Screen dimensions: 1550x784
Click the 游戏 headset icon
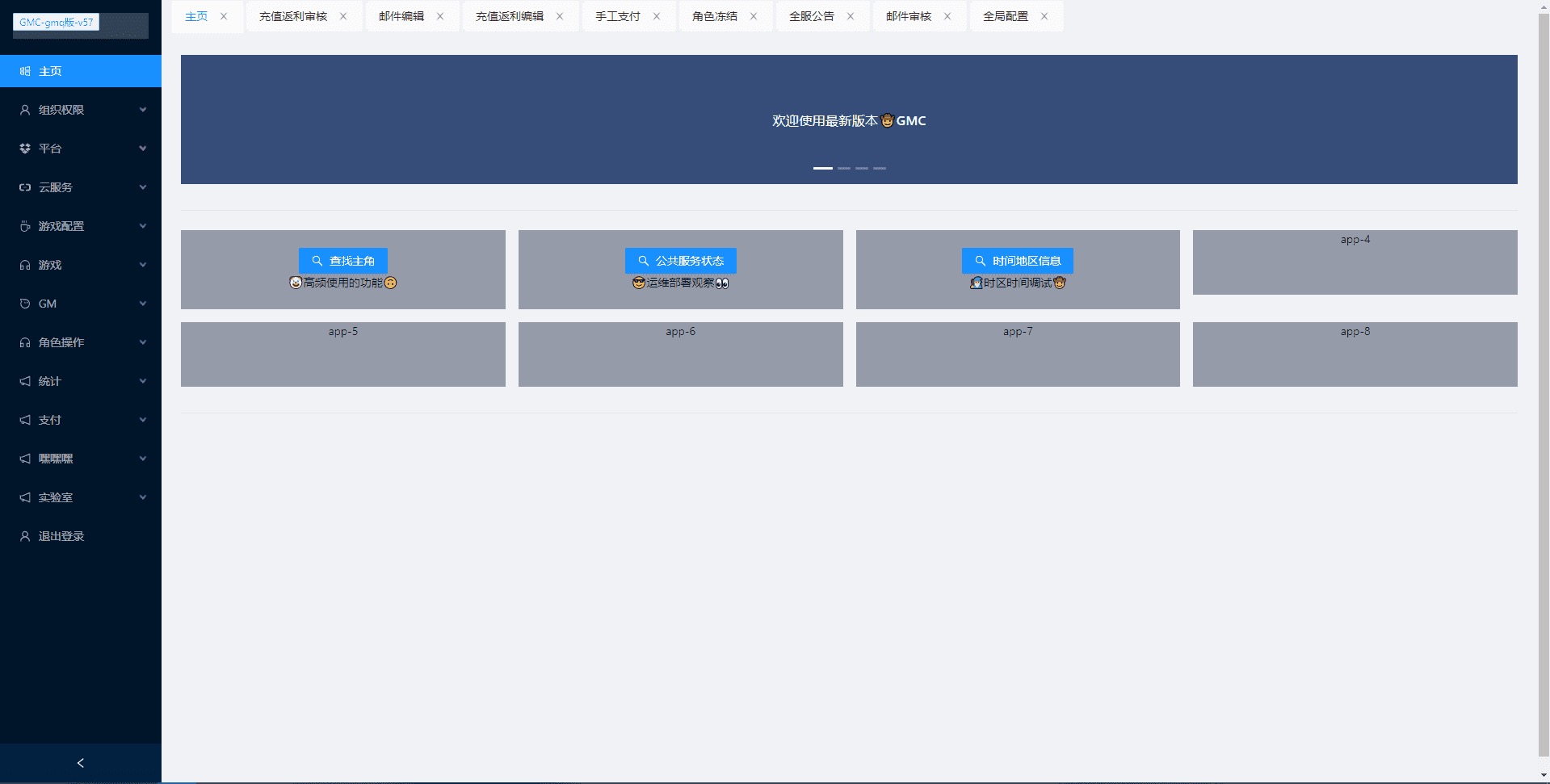[25, 265]
